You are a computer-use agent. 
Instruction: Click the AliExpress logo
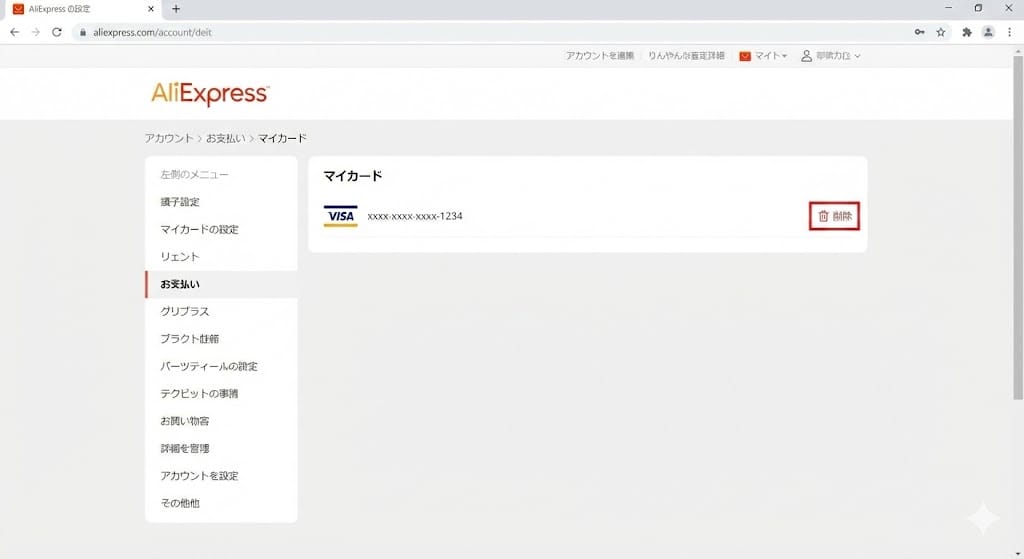tap(210, 93)
